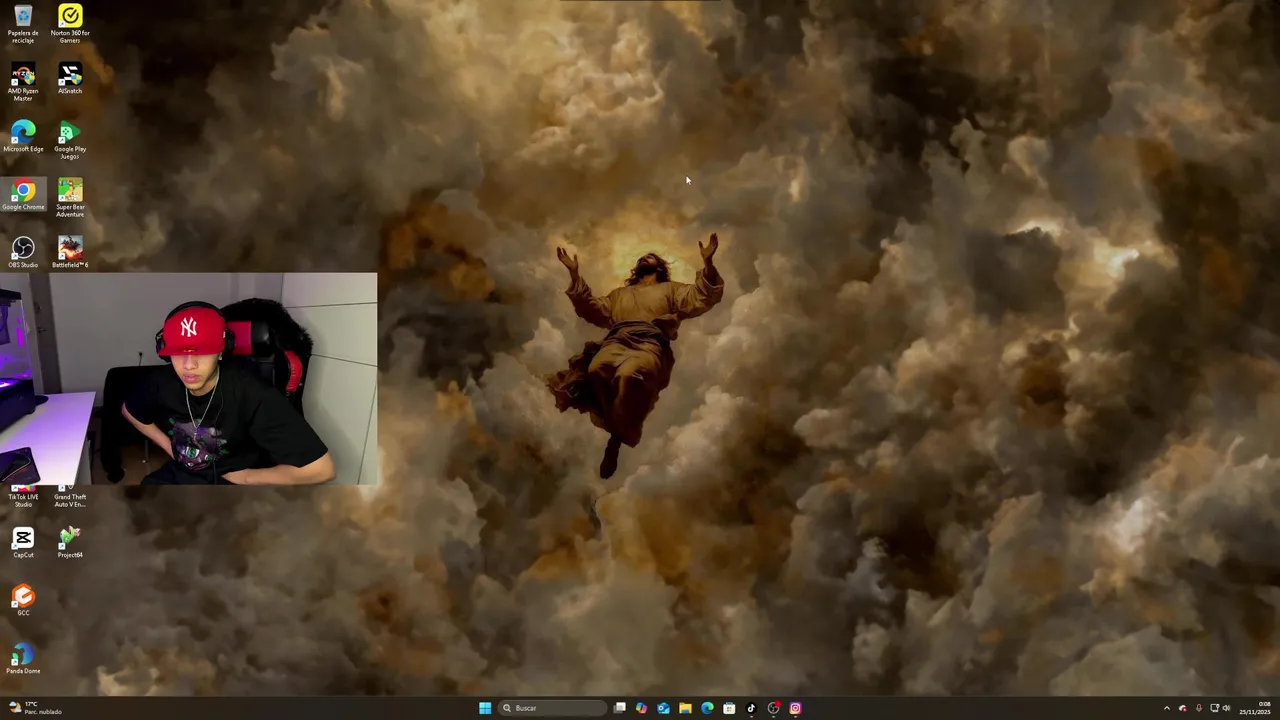
Task: Open the clock and date flyout
Action: click(x=1255, y=708)
